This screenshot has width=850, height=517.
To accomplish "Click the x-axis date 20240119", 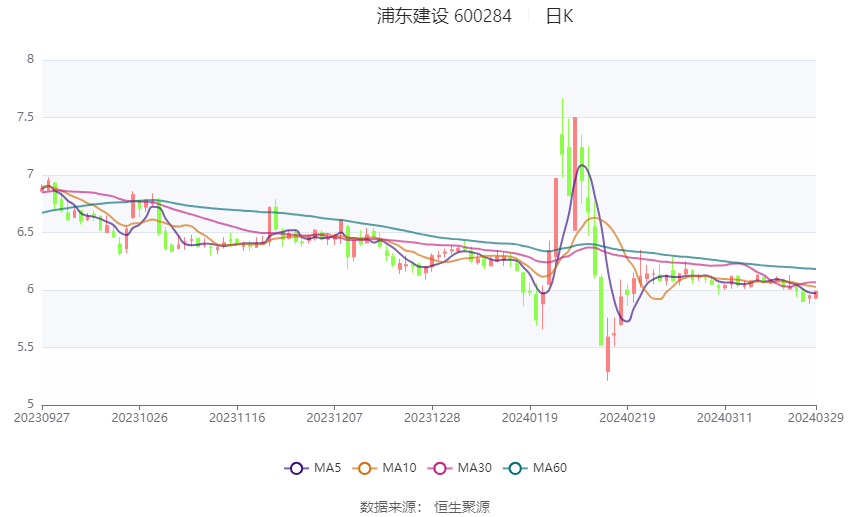I will tap(530, 418).
